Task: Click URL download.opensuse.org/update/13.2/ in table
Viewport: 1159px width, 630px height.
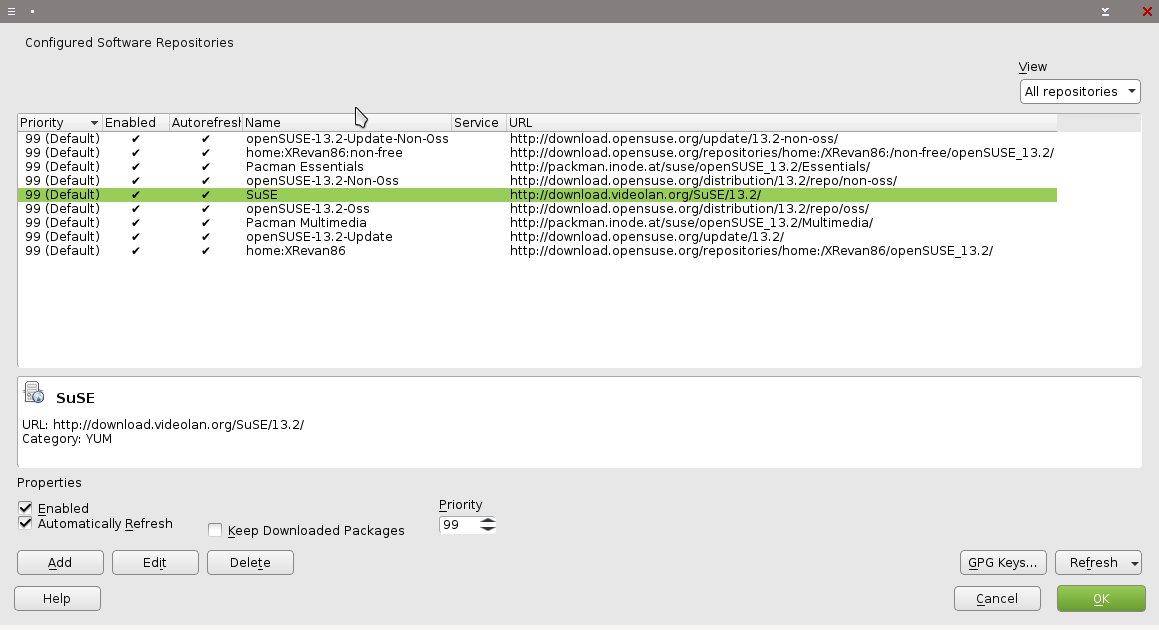Action: coord(647,237)
